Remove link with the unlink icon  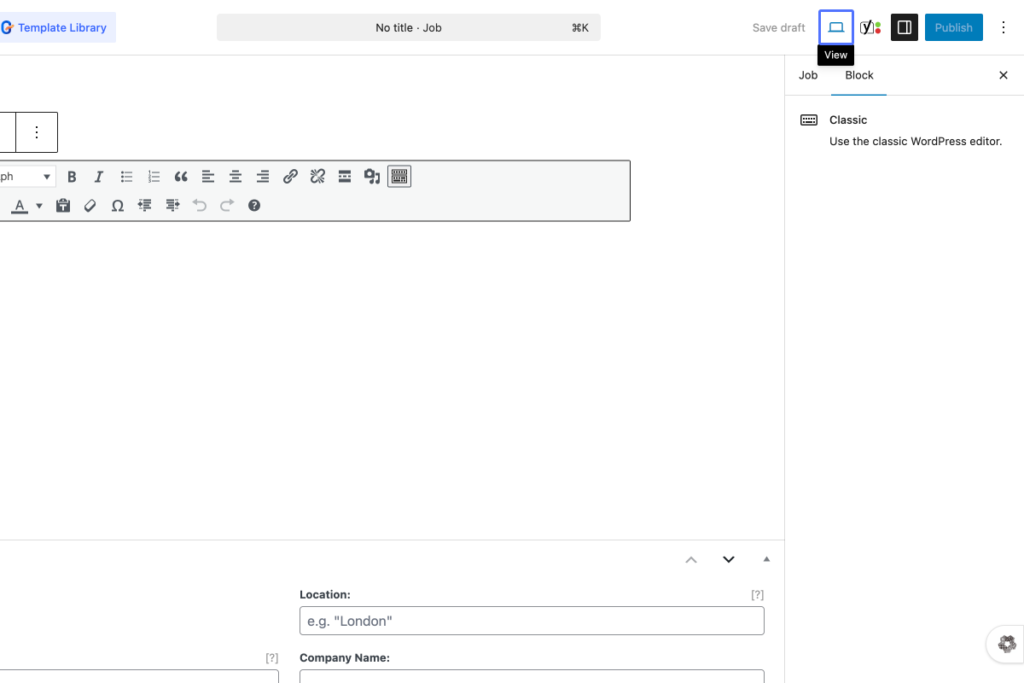pos(317,176)
